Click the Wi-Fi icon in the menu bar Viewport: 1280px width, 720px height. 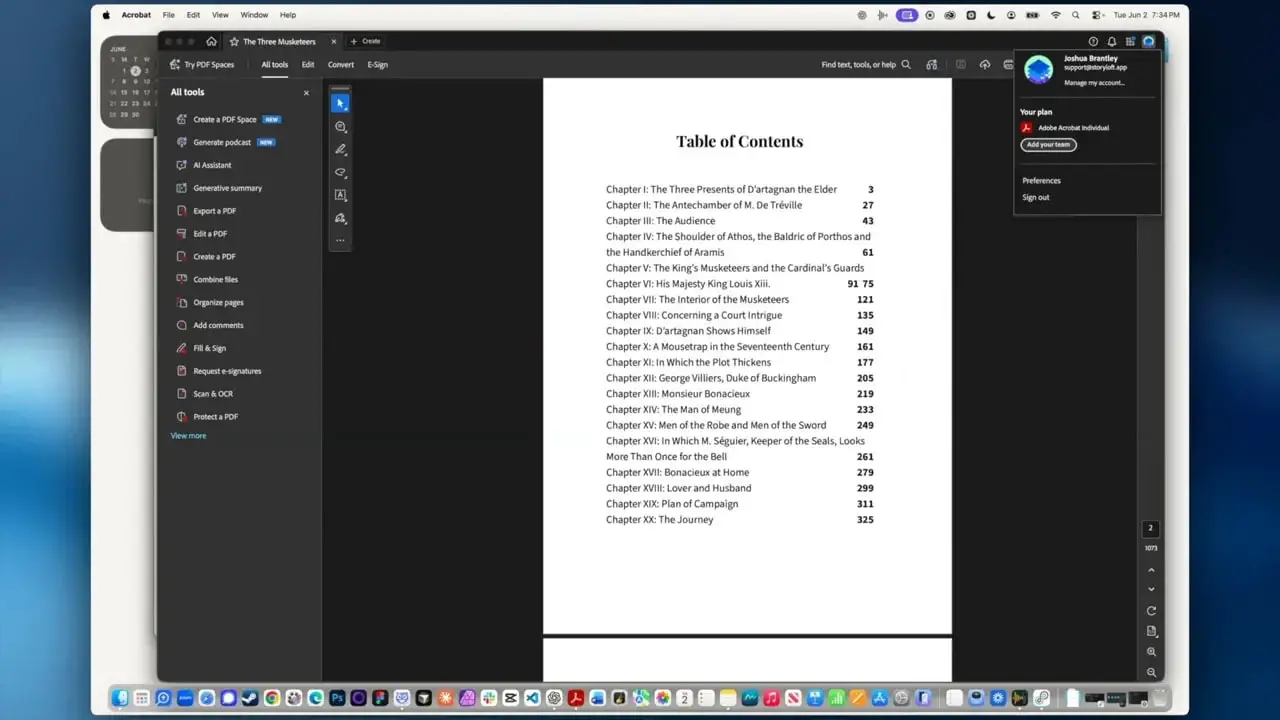pos(1055,15)
